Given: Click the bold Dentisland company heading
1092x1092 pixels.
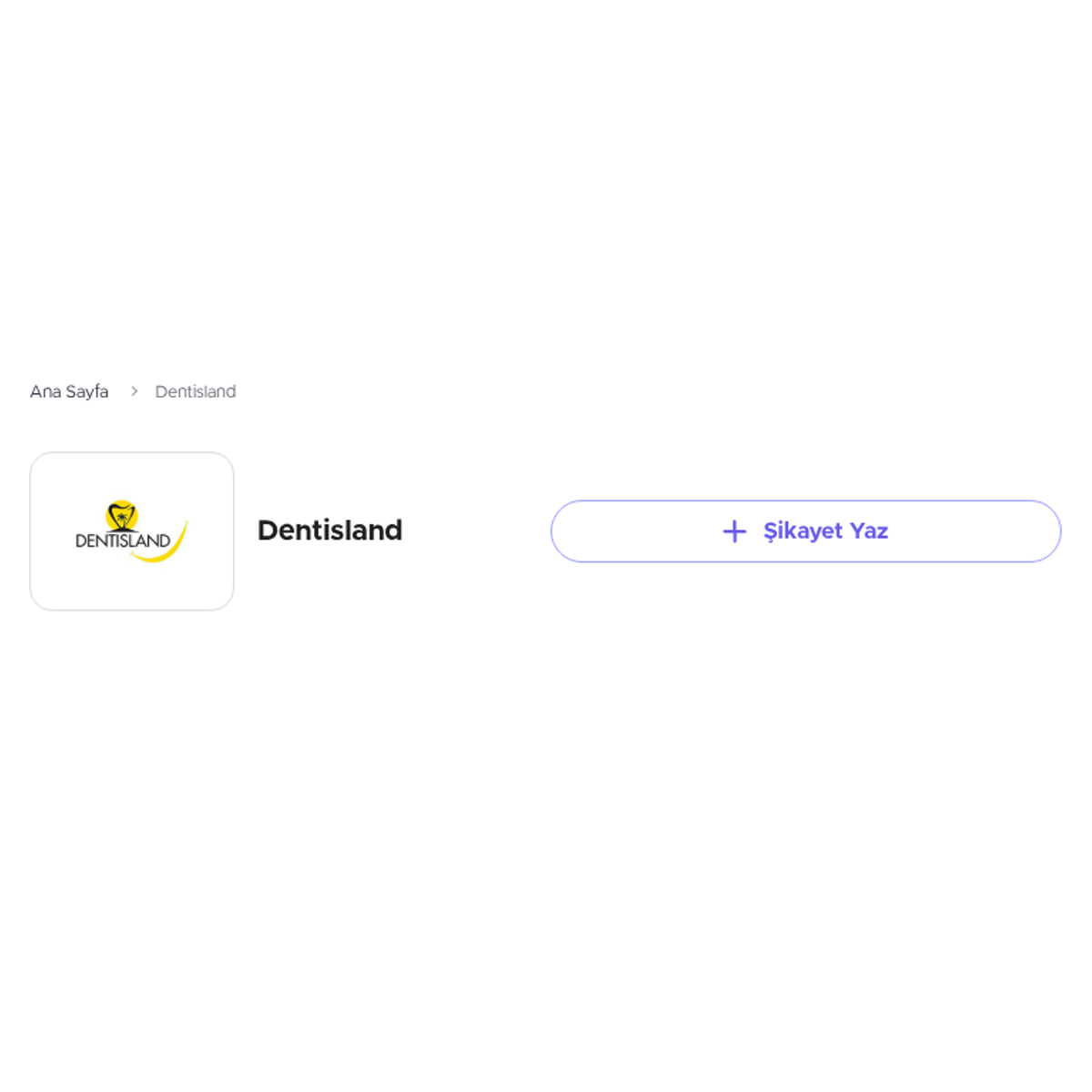Looking at the screenshot, I should pos(329,531).
